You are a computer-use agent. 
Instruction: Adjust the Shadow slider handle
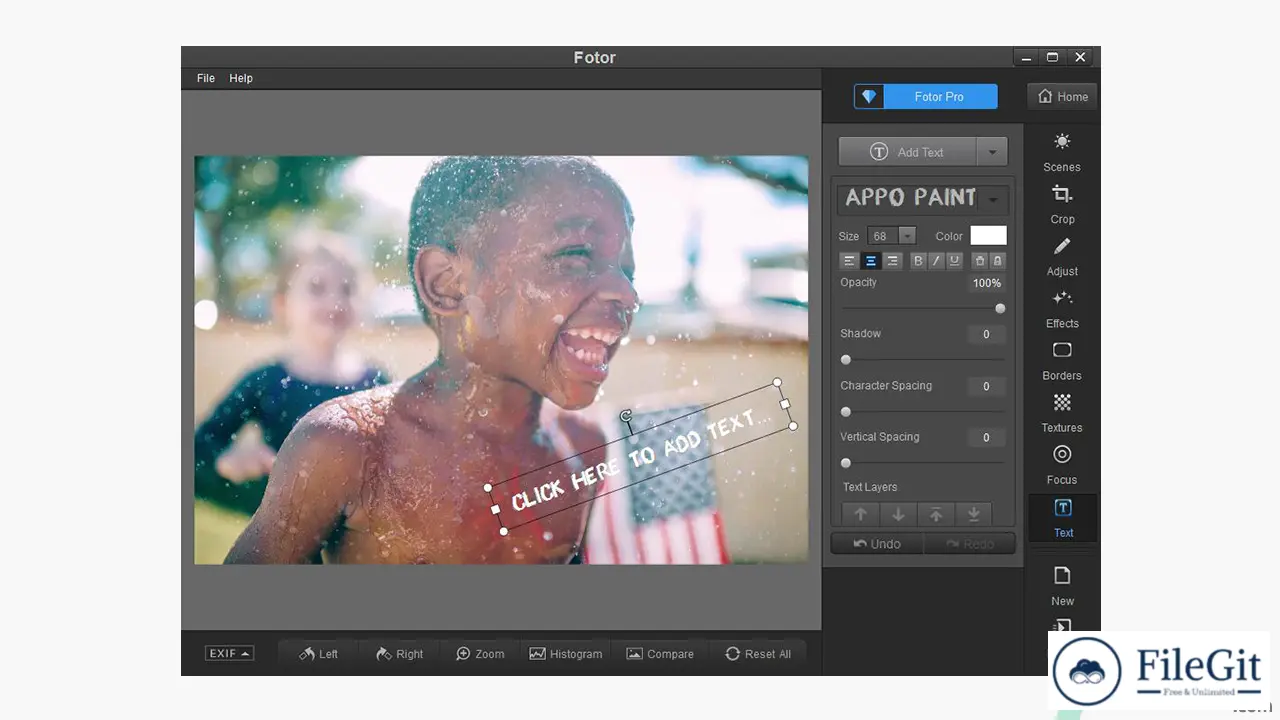(x=846, y=360)
